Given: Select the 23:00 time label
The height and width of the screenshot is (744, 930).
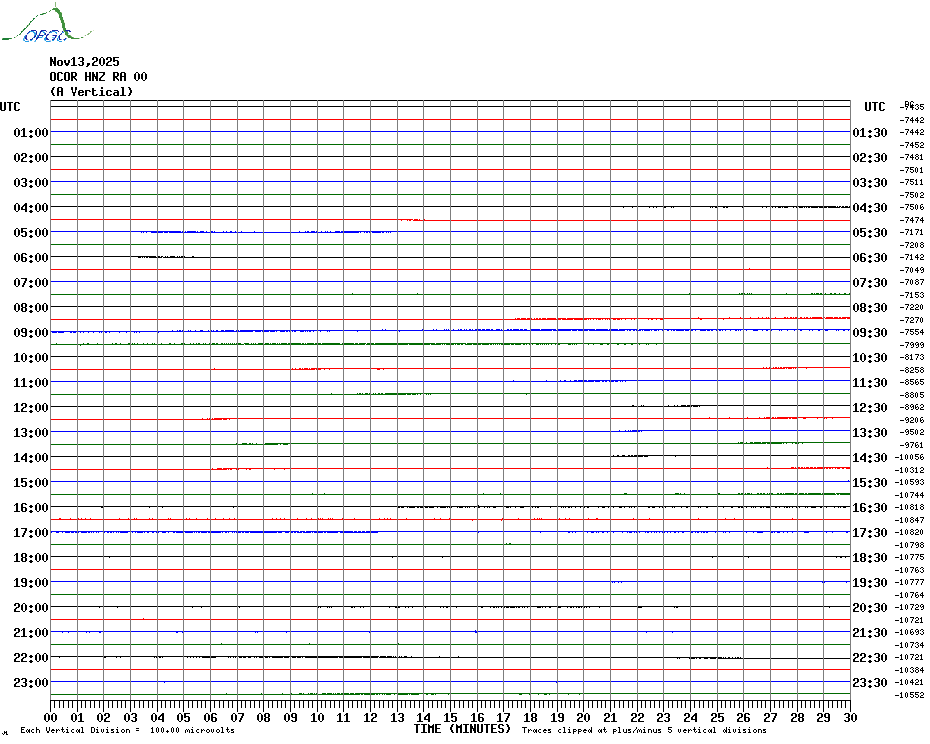Looking at the screenshot, I should tap(31, 683).
